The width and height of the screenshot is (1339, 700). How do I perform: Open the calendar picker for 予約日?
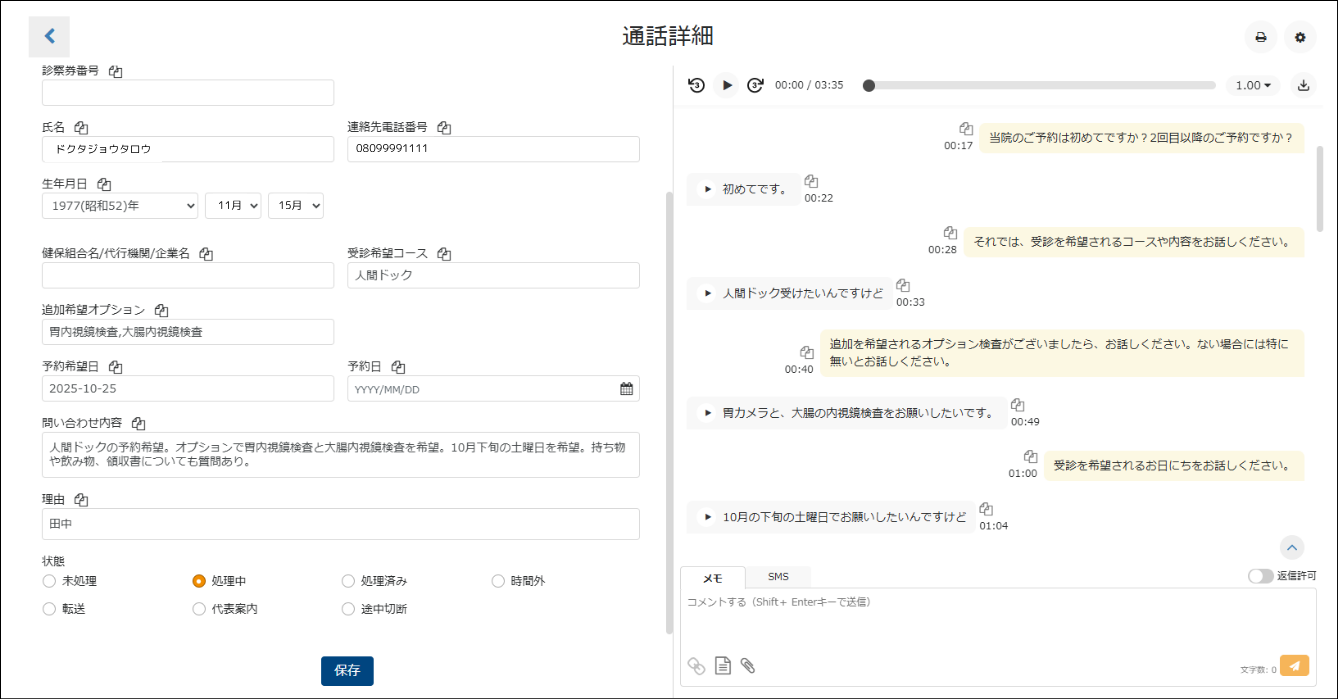coord(626,389)
